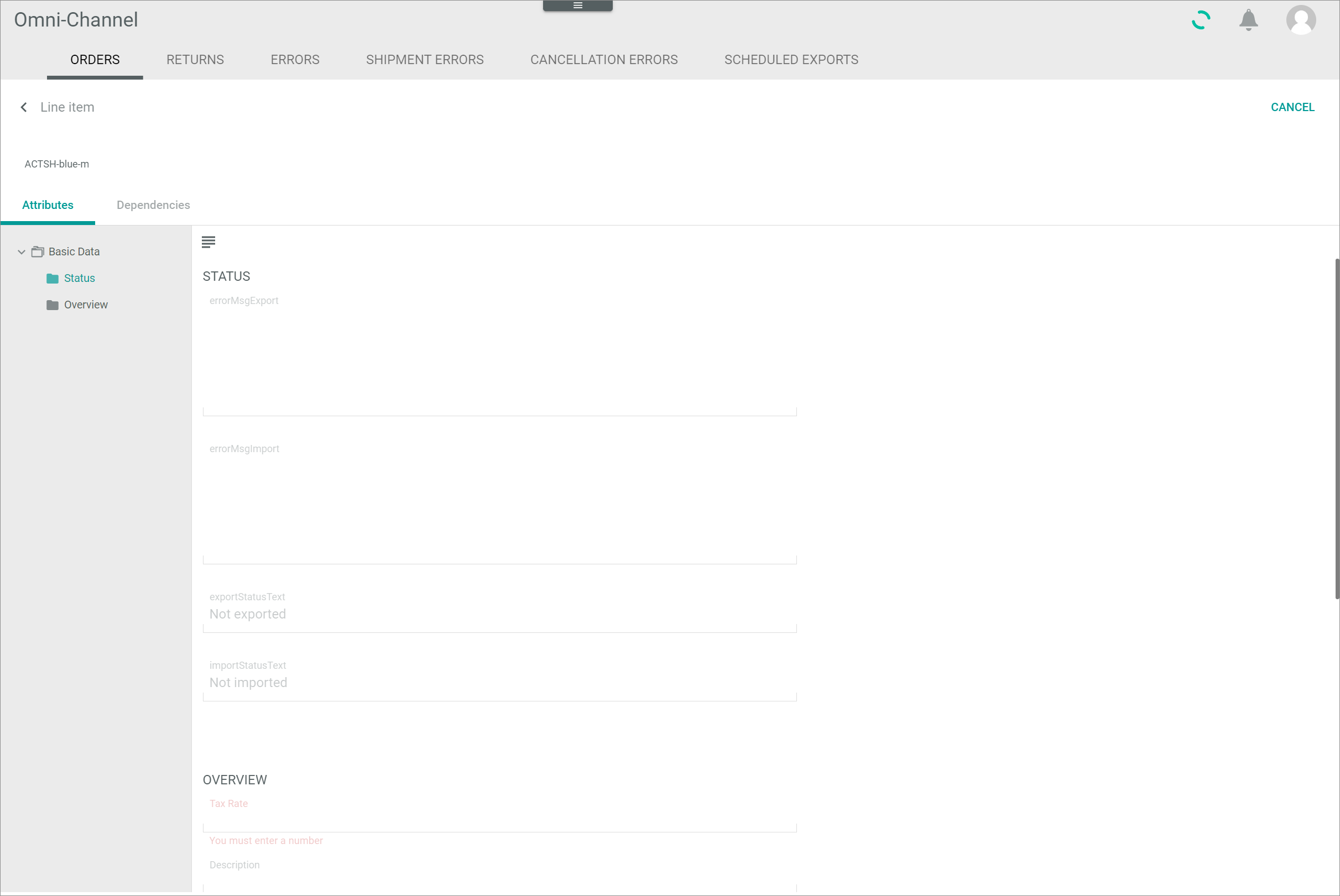Click the loading spinner icon in header
1340x896 pixels.
tap(1201, 20)
